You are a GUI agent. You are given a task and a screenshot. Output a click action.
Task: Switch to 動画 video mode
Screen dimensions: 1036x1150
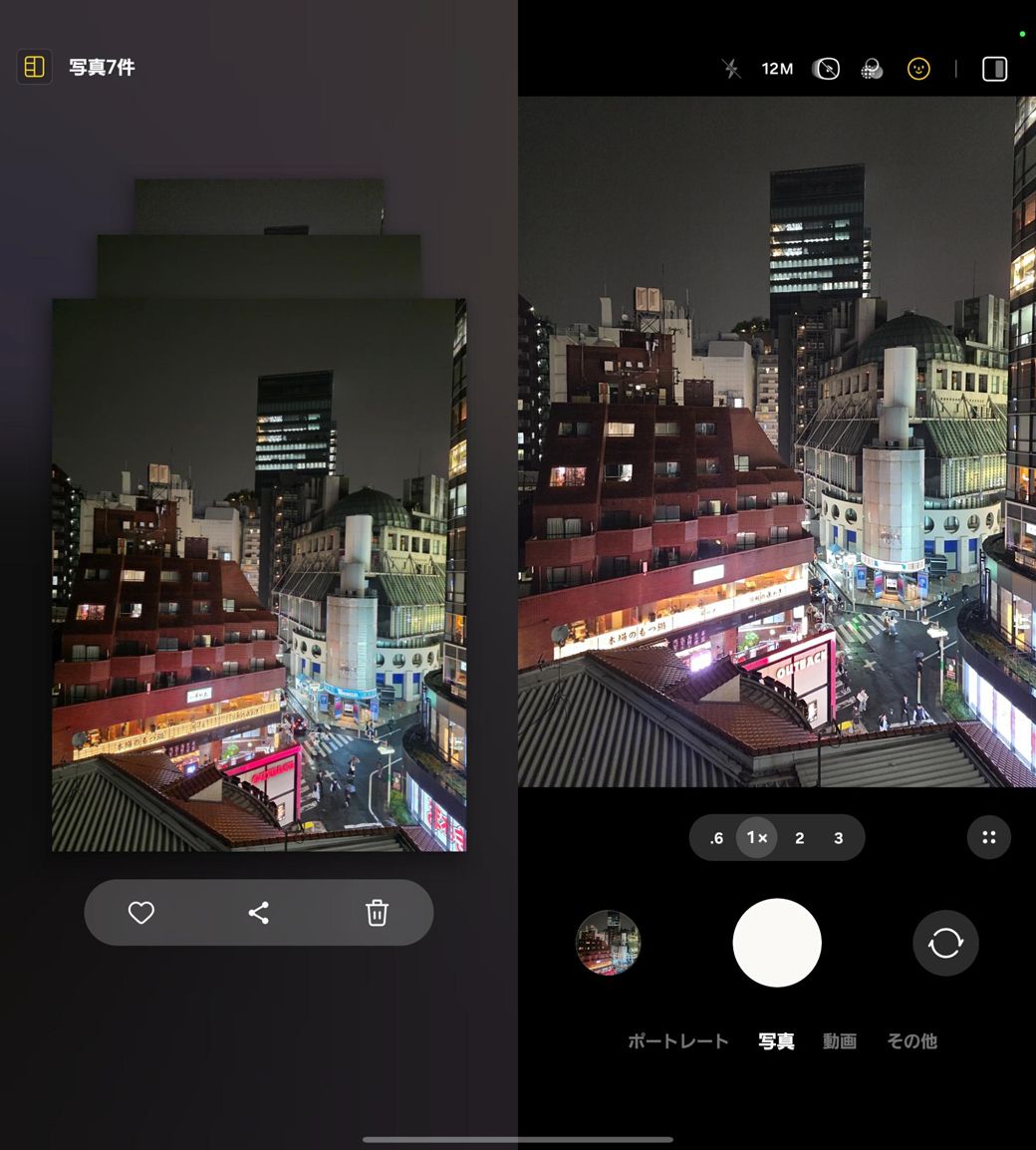839,1041
